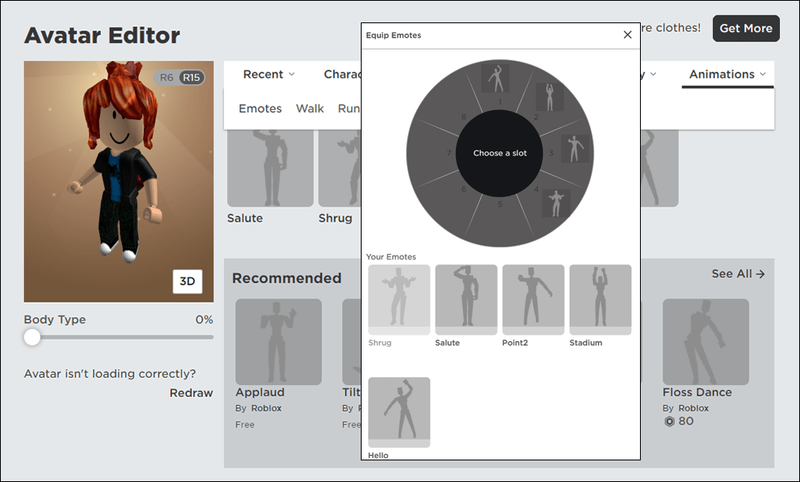This screenshot has height=482, width=800.
Task: Pick the Salute emote in Your Emotes
Action: click(x=466, y=299)
